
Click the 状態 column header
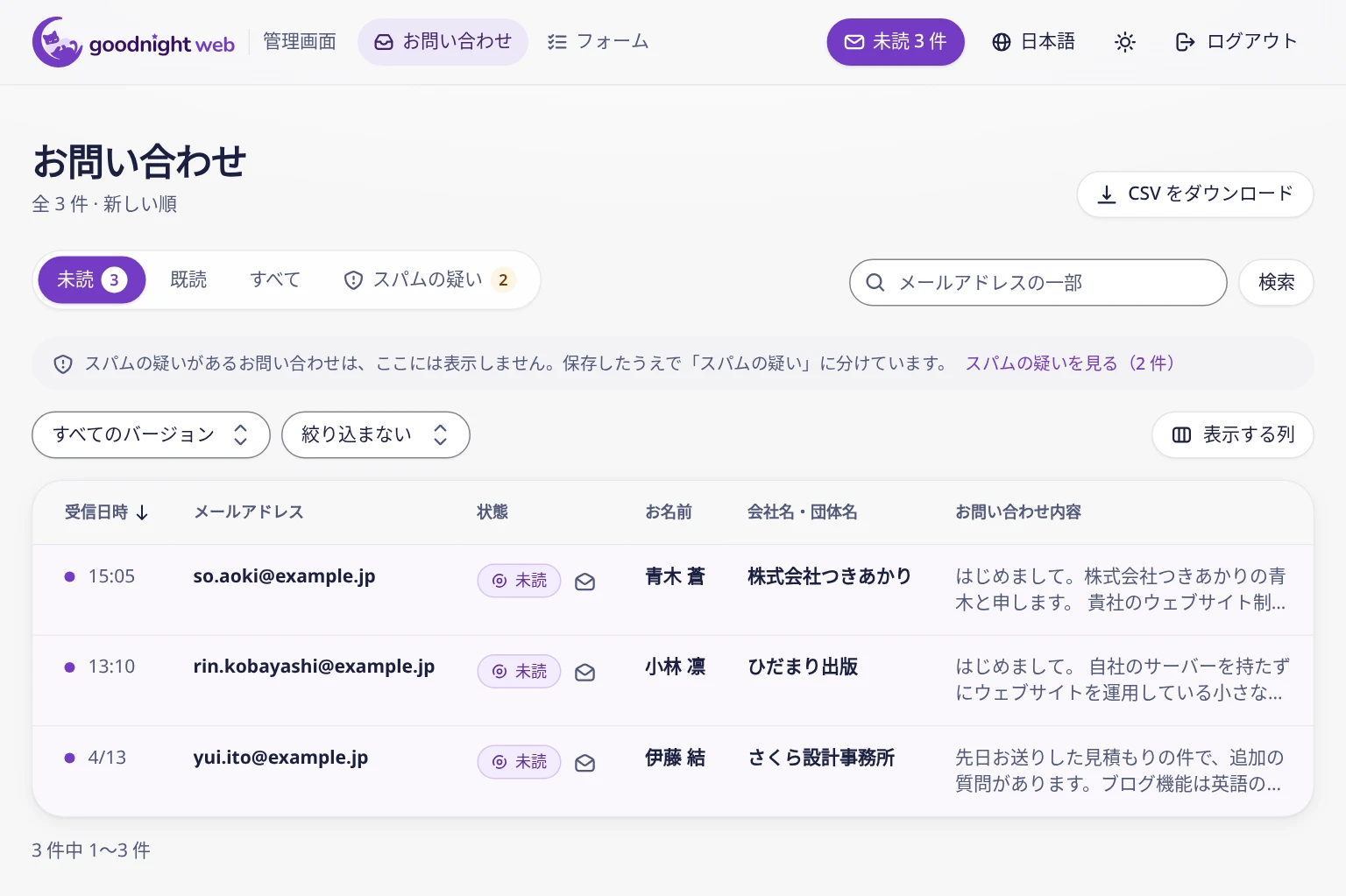(x=492, y=512)
